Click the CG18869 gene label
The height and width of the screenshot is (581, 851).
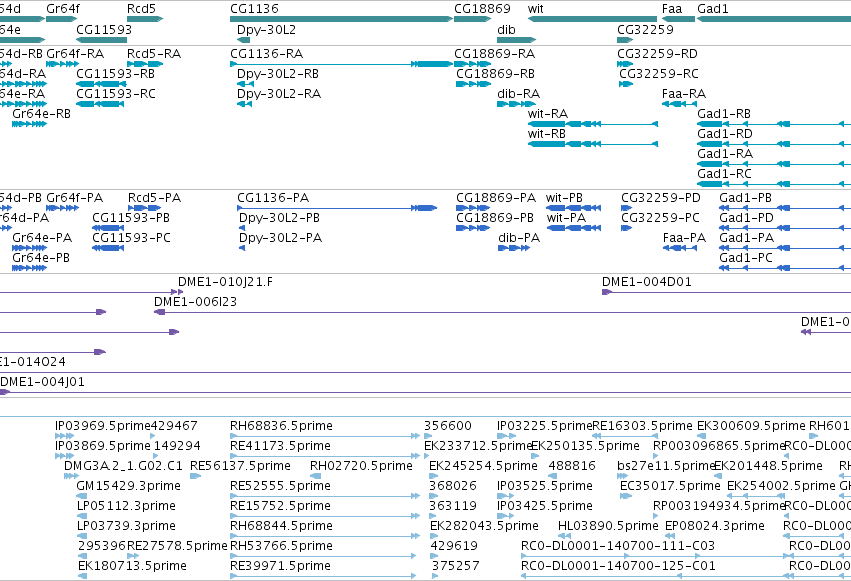[x=482, y=9]
